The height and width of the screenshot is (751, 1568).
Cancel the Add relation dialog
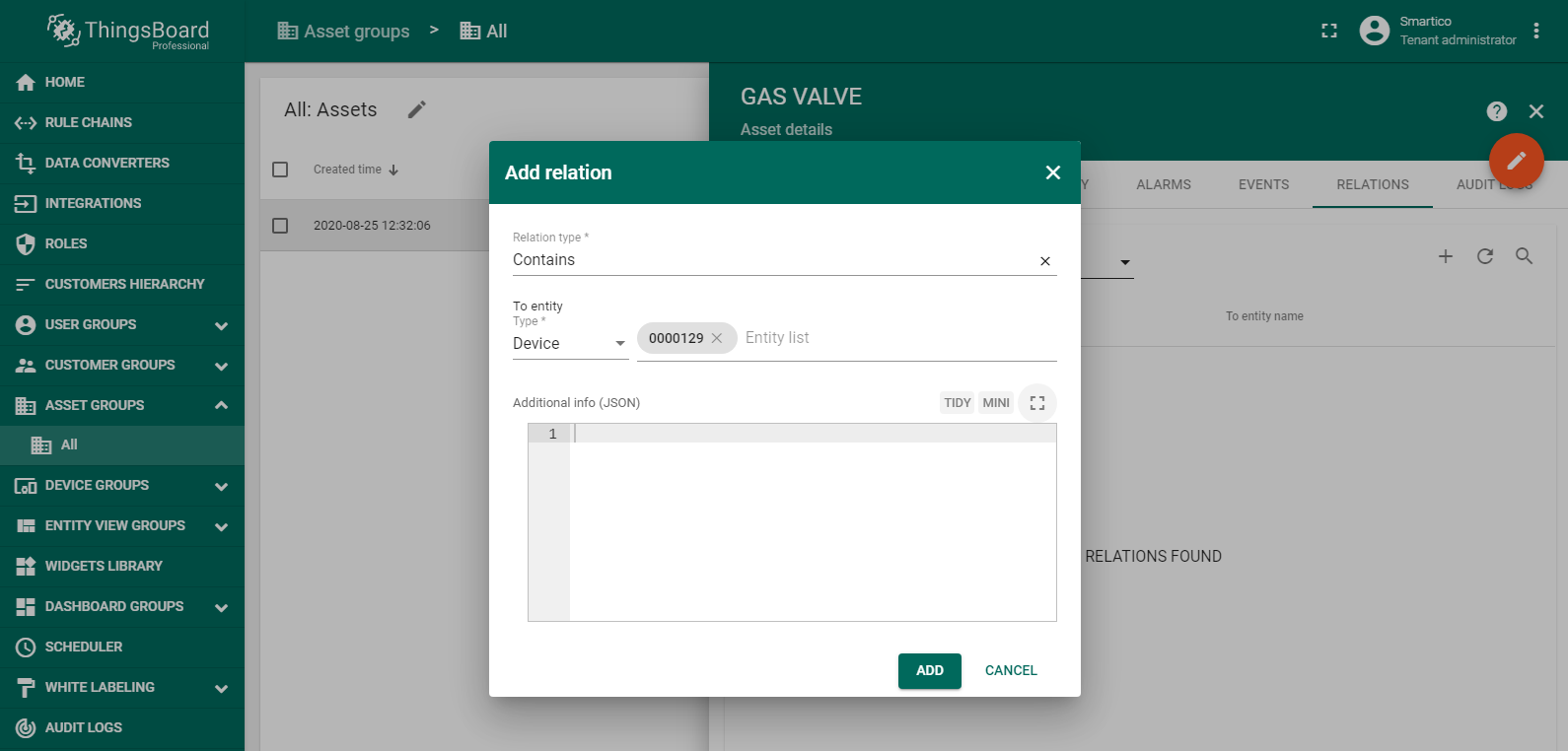click(1010, 670)
